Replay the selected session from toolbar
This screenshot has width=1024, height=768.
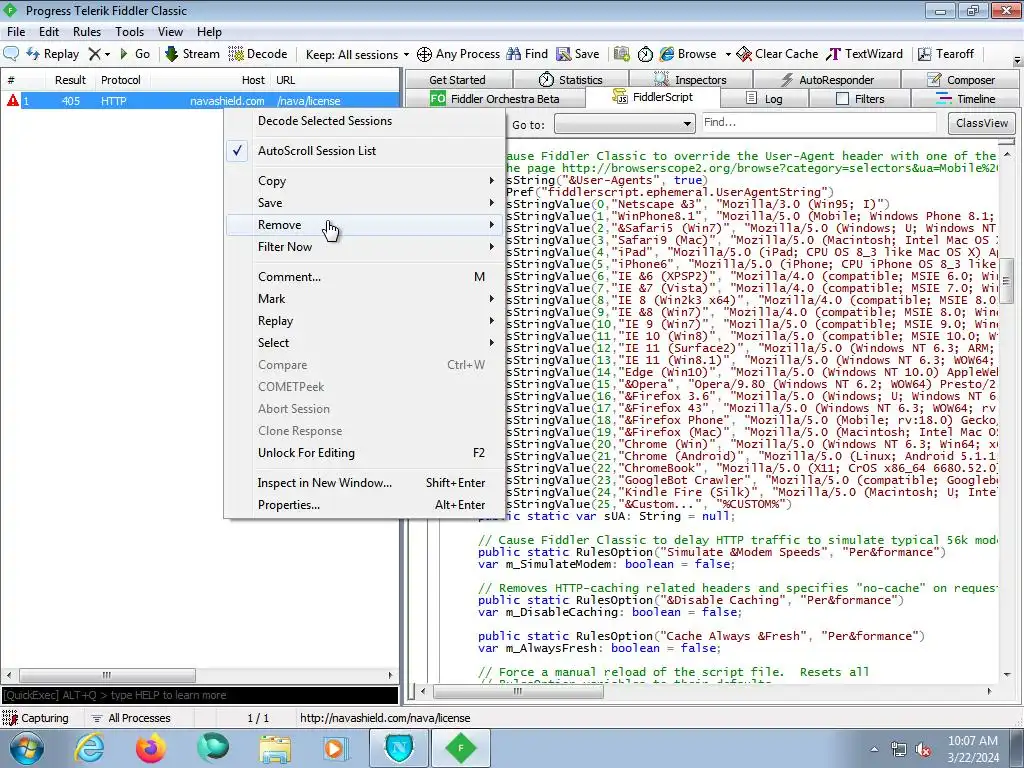(x=53, y=54)
